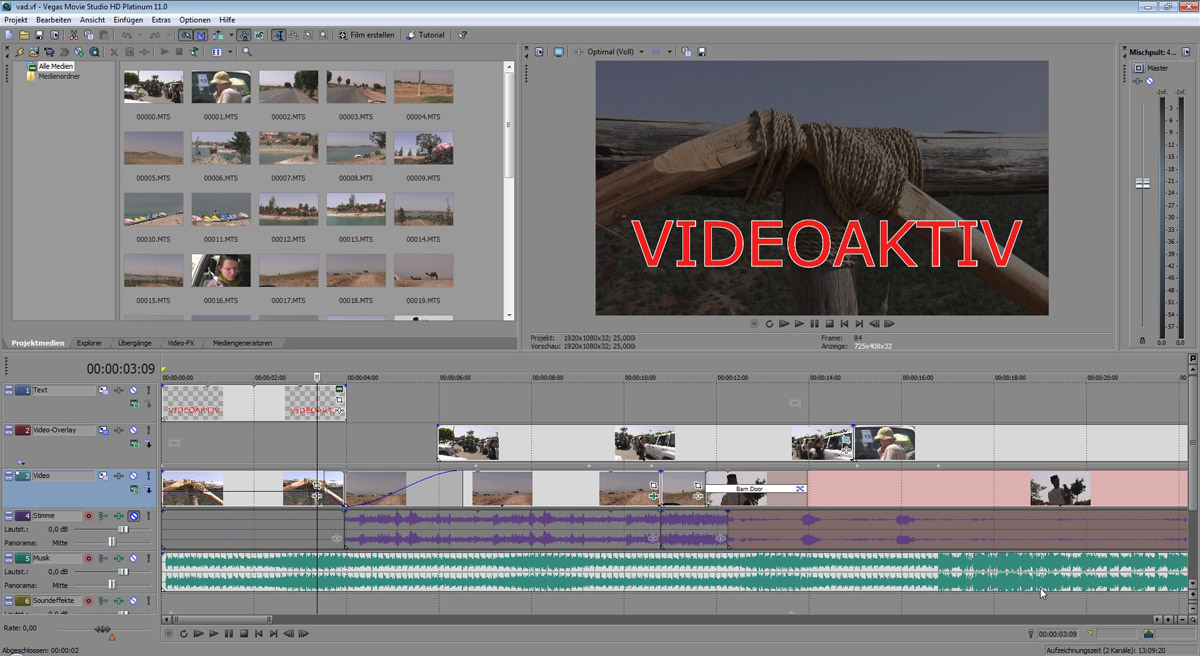Open auto ripple mode dropdown arrow
1200x656 pixels.
(x=231, y=35)
